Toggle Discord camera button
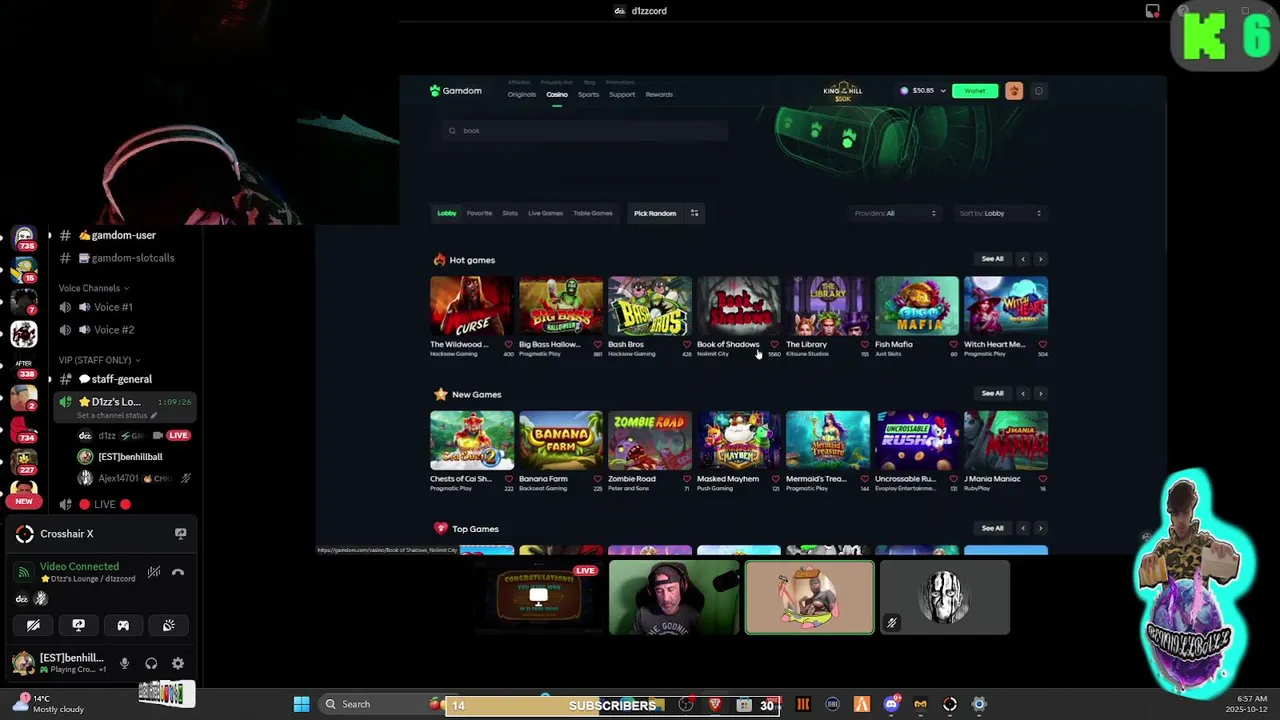The height and width of the screenshot is (720, 1280). point(33,625)
